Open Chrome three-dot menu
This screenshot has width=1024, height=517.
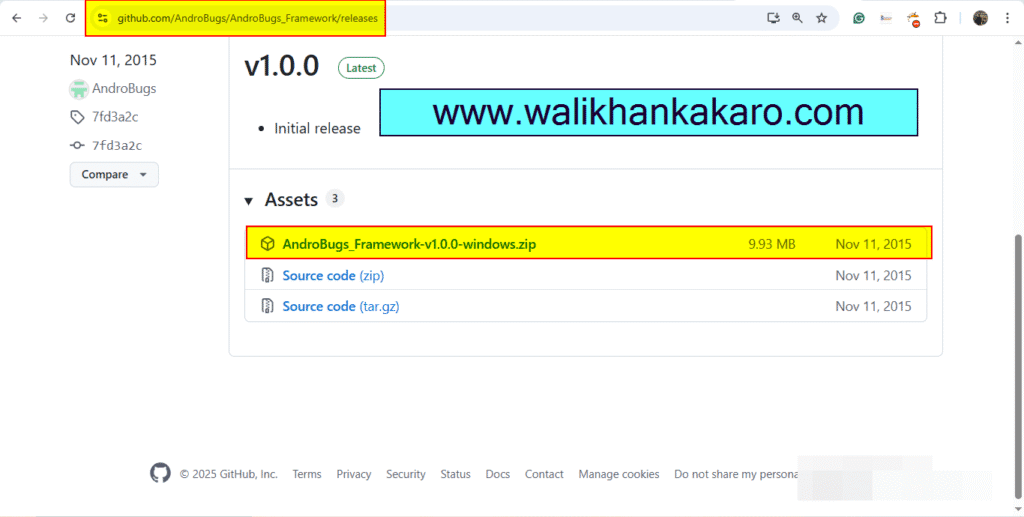tap(1008, 18)
